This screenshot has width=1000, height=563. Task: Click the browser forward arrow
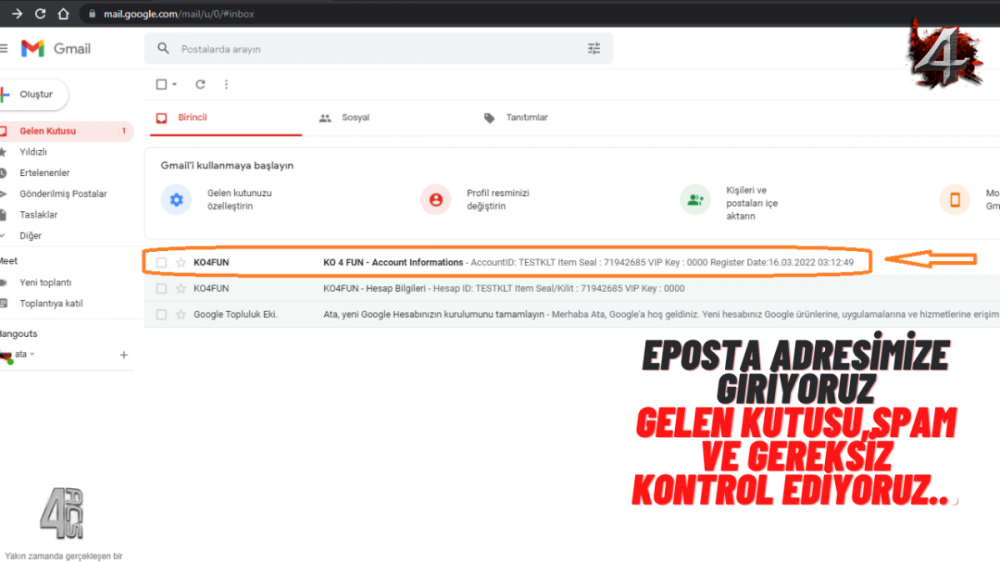pos(17,13)
